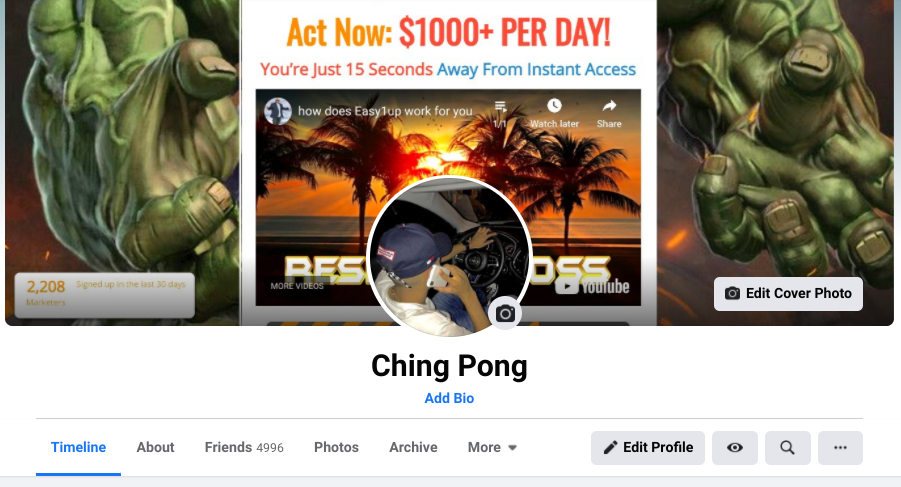Viewport: 901px width, 487px height.
Task: Select the Archive tab
Action: pos(413,447)
